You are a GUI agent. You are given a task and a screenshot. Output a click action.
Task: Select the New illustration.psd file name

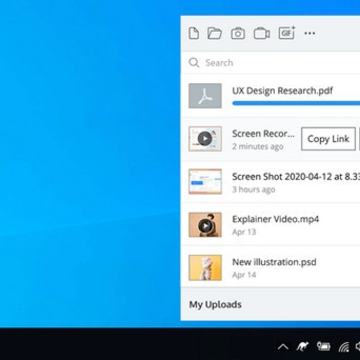(x=274, y=262)
